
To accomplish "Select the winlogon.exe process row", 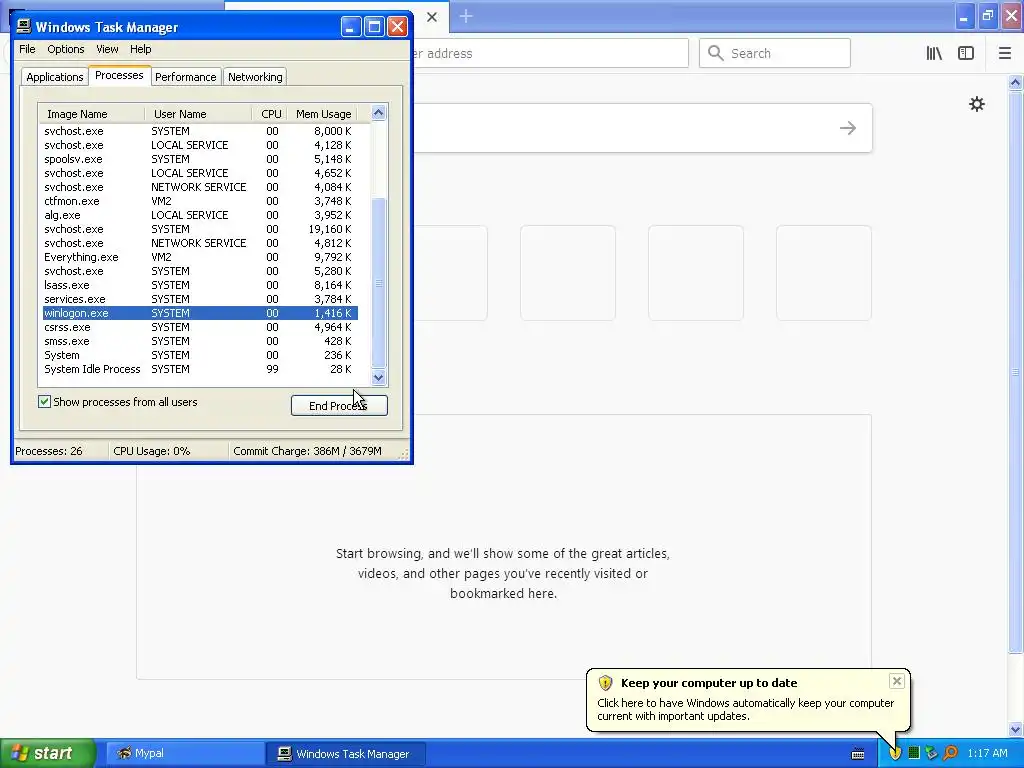I will pos(200,313).
